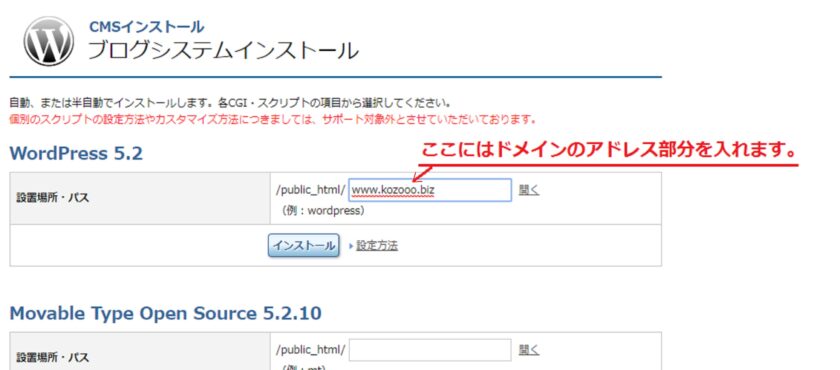Click the /public_html/ prefix in WordPress row
This screenshot has width=840, height=370.
311,190
